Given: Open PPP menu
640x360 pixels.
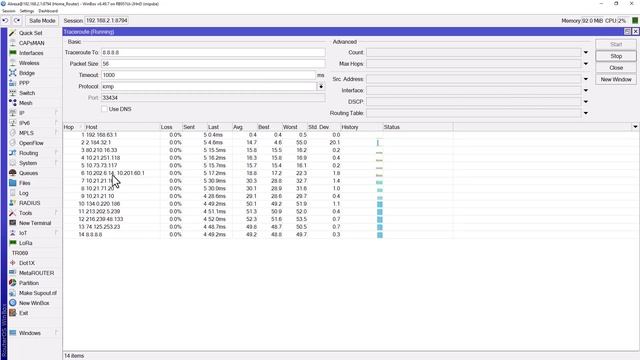Looking at the screenshot, I should 24,83.
